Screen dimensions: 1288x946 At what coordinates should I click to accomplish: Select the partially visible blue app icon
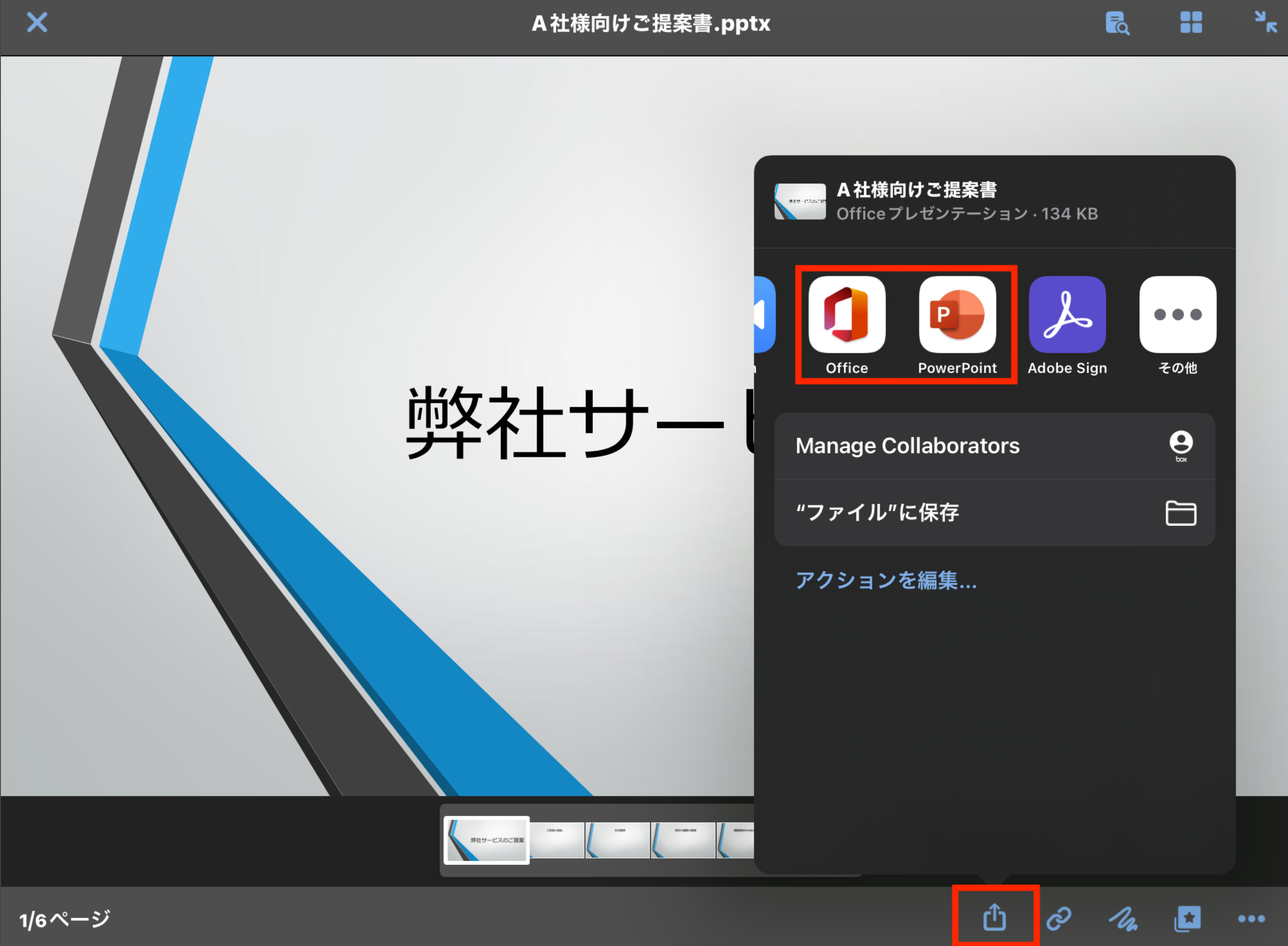pos(765,314)
